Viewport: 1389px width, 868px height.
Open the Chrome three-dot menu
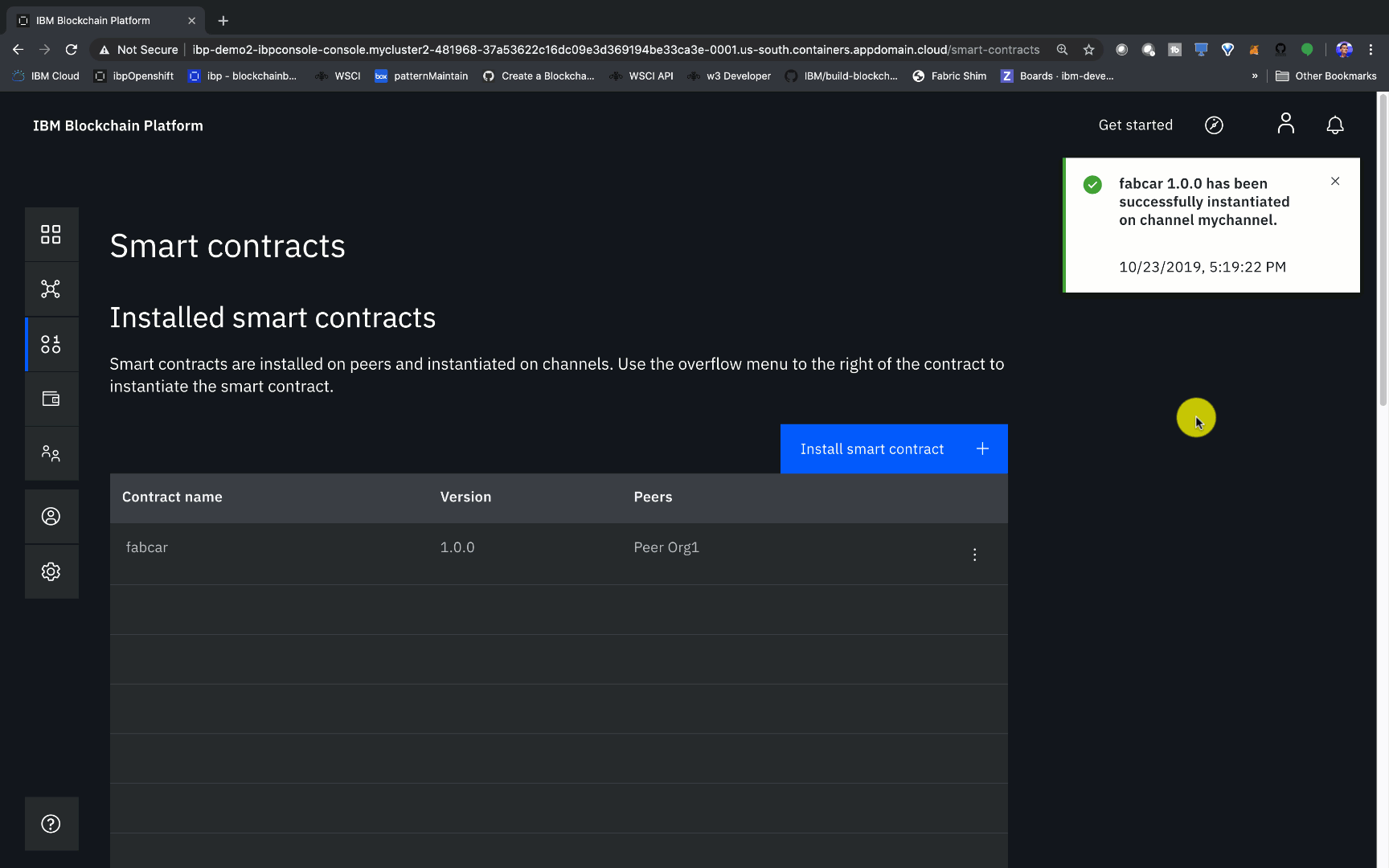coord(1371,50)
